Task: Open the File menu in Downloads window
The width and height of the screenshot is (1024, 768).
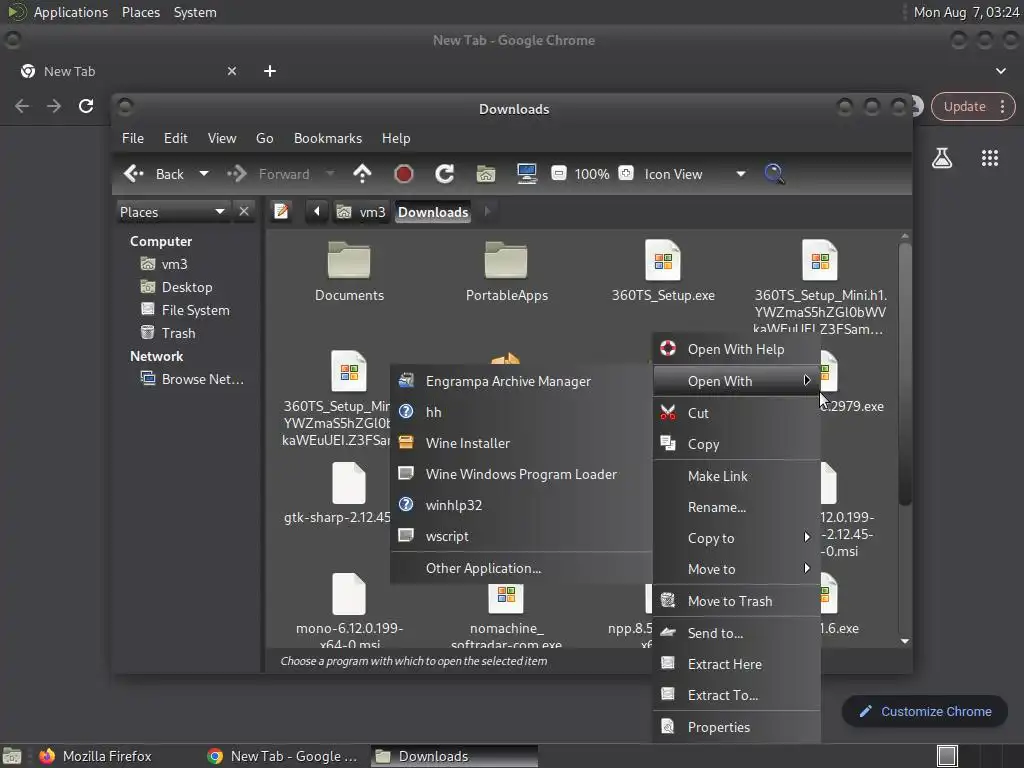Action: (133, 138)
